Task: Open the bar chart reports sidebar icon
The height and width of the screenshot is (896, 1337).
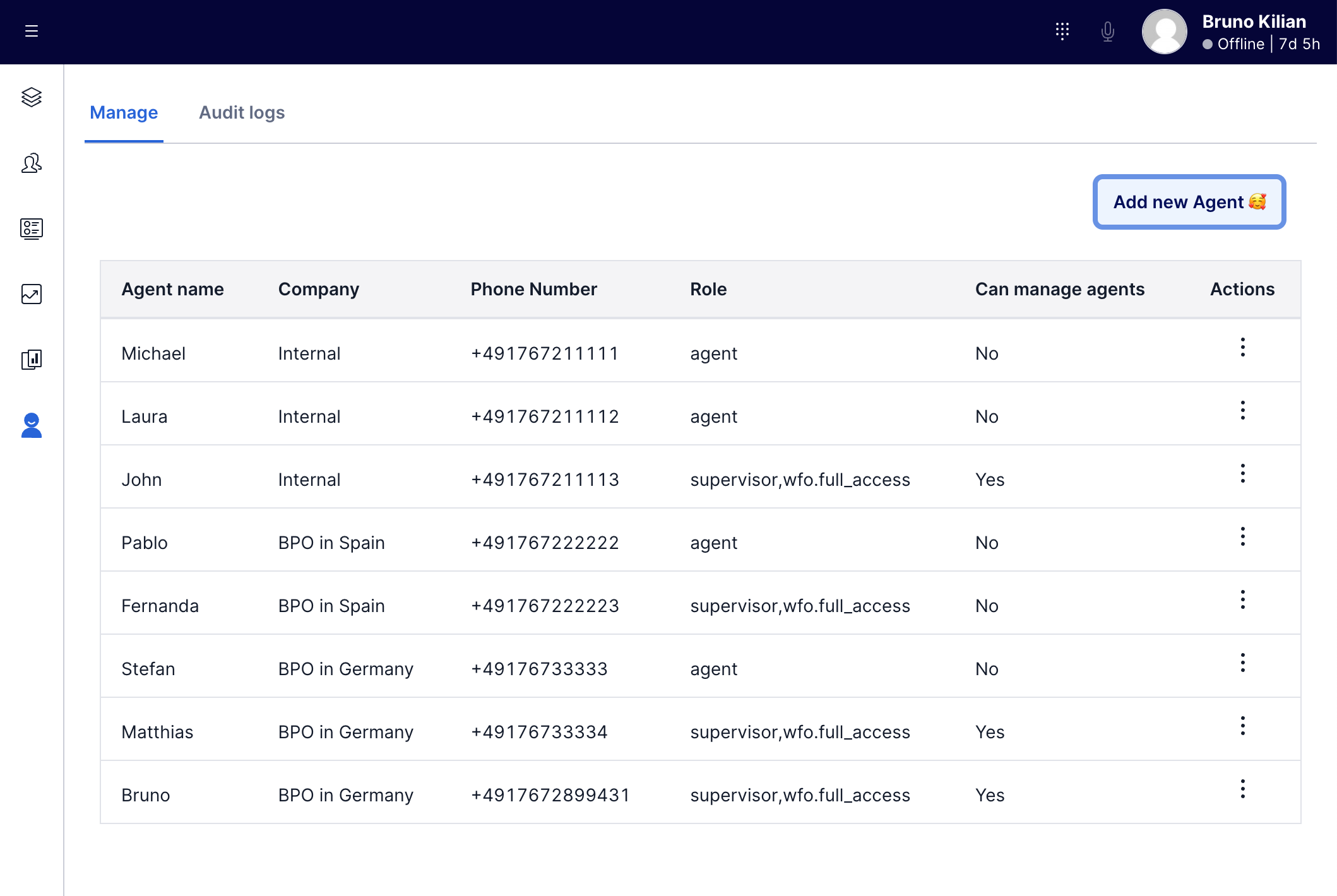Action: click(32, 360)
